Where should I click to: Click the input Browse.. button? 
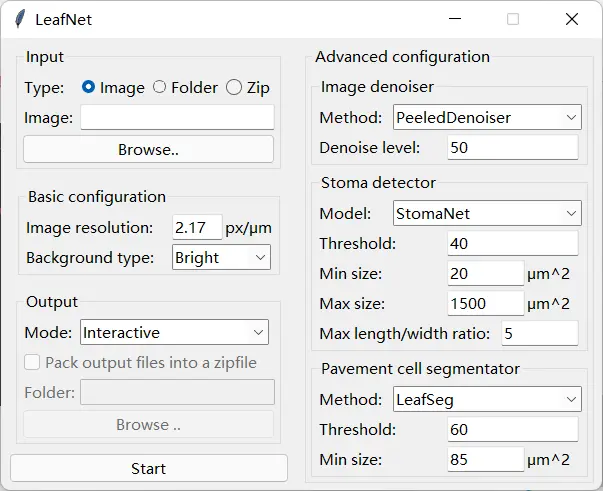[x=148, y=149]
